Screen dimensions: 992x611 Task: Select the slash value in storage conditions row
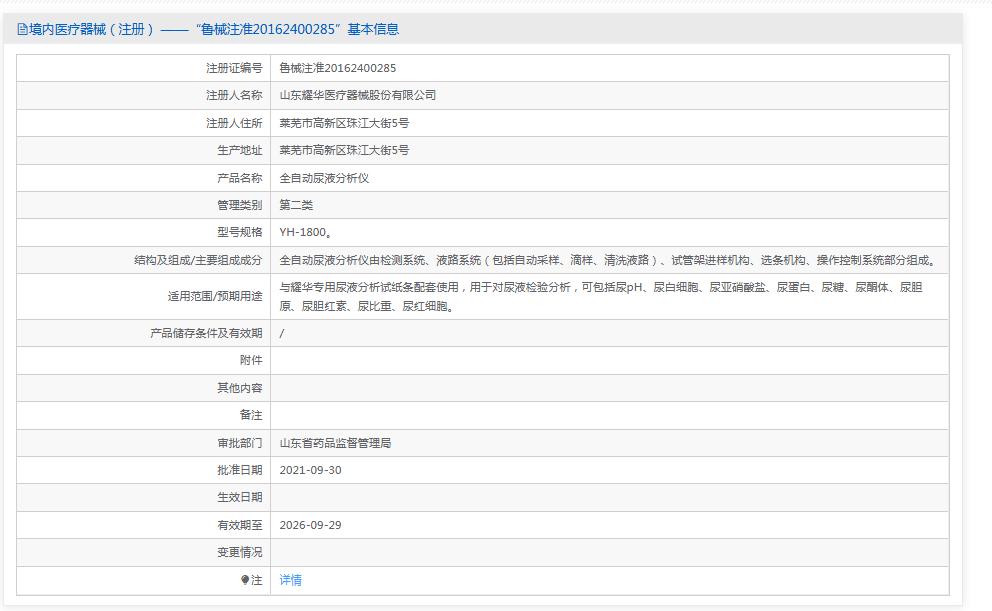click(282, 333)
